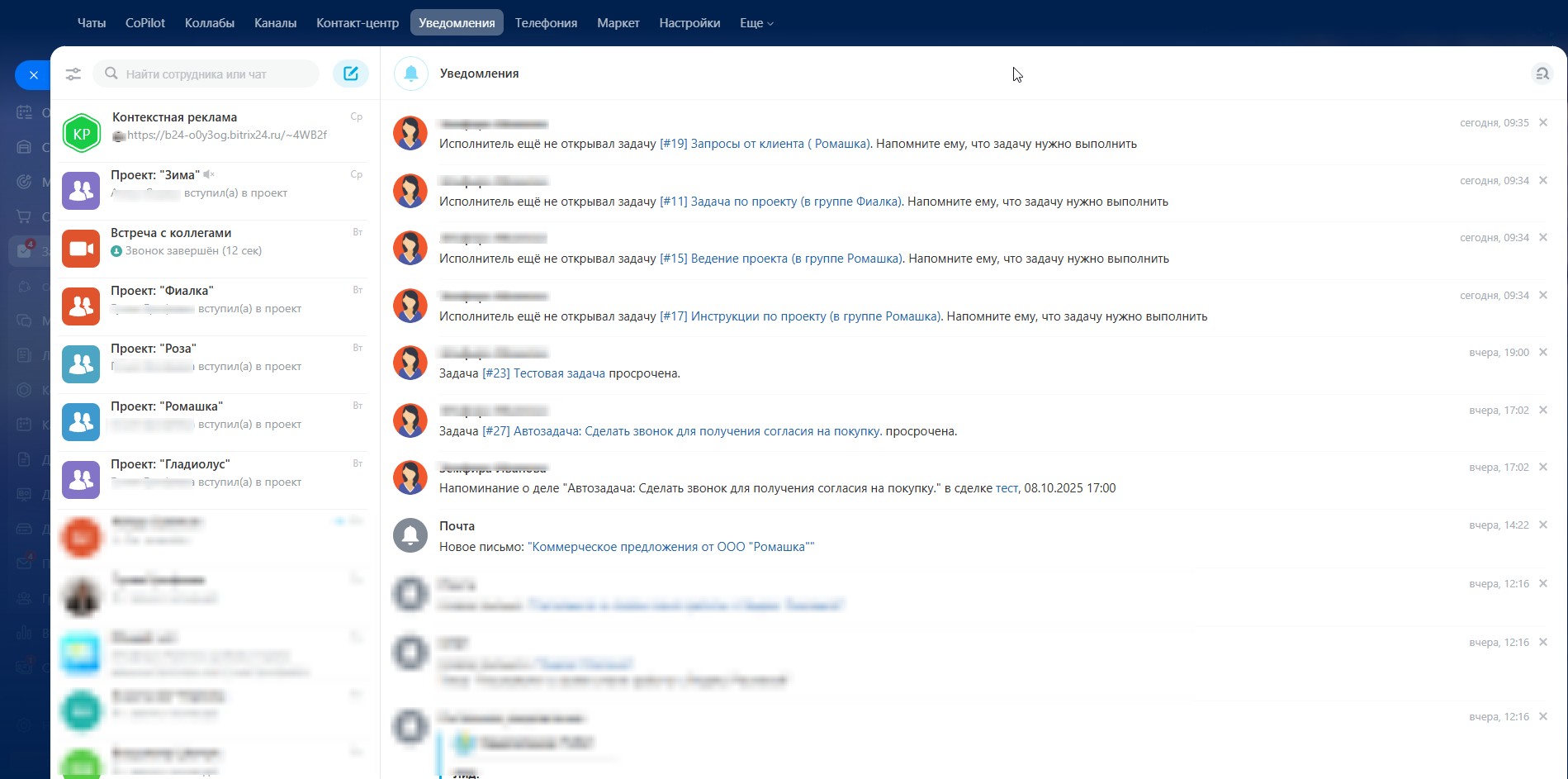Open link Коммерческое предложения от ООО Ромашка
The image size is (1568, 779).
(670, 547)
